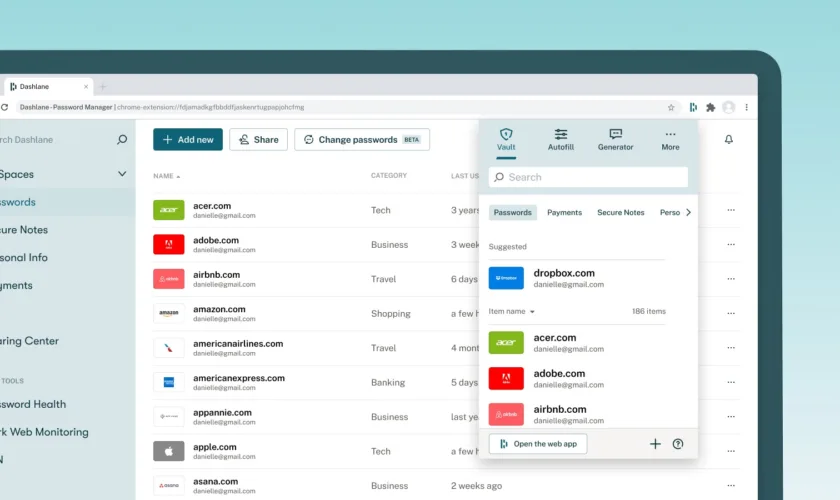The height and width of the screenshot is (500, 840).
Task: Open amazon.com entry in the main list
Action: pyautogui.click(x=219, y=309)
